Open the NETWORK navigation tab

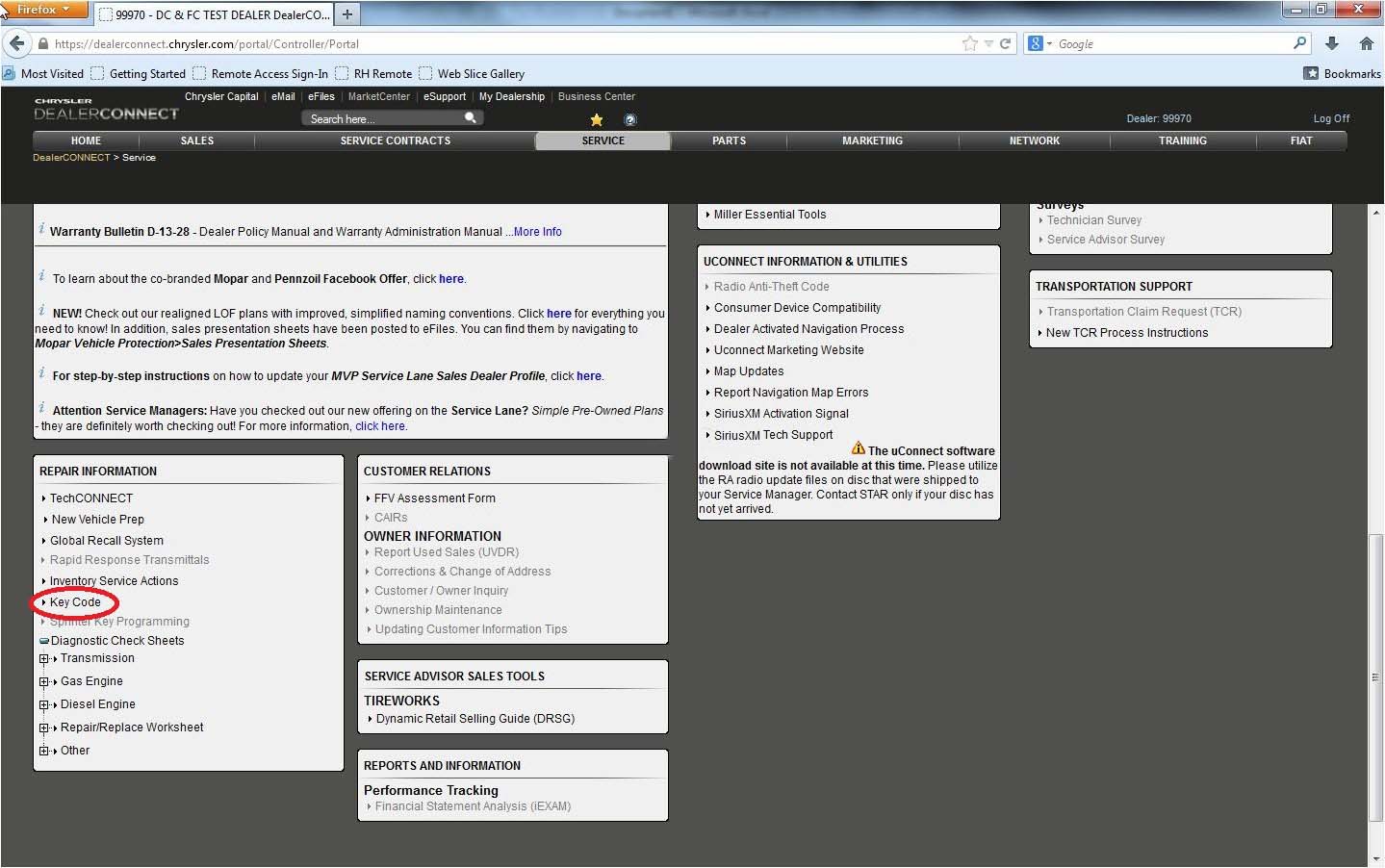tap(1035, 140)
